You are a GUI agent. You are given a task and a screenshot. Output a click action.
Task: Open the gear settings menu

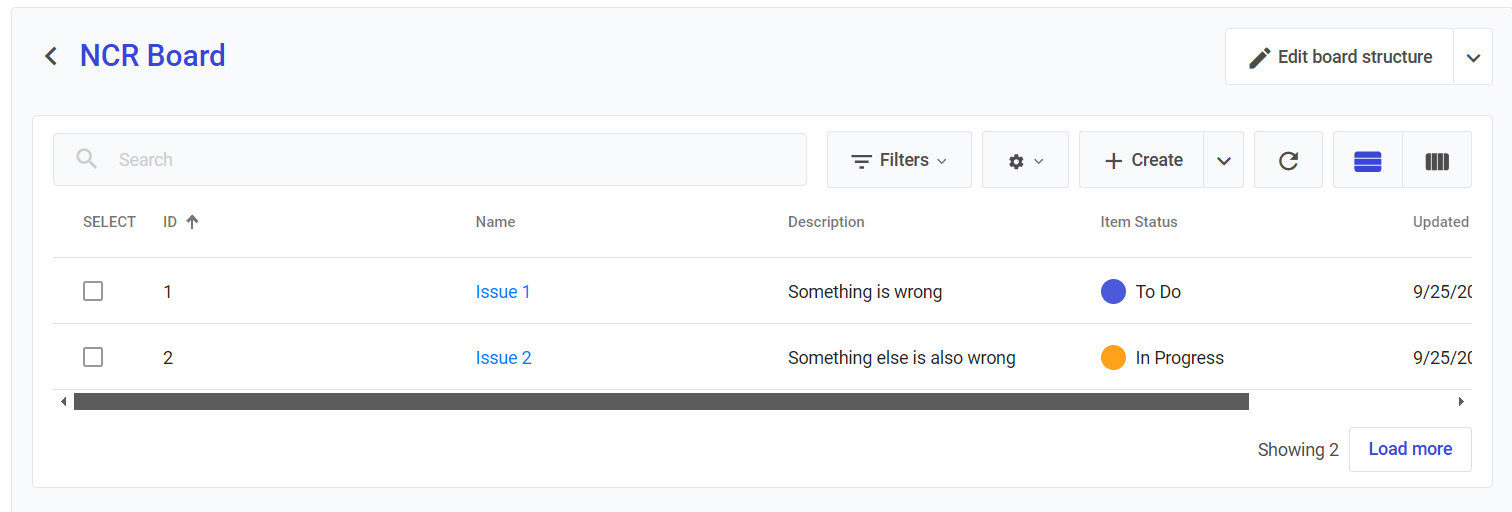pyautogui.click(x=1025, y=160)
